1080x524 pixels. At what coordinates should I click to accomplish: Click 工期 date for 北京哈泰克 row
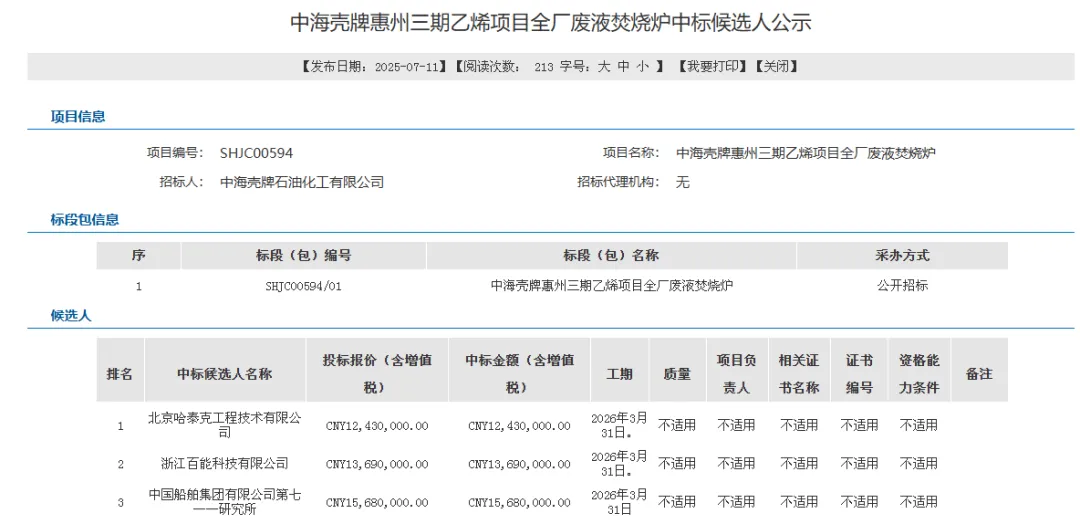tap(619, 425)
